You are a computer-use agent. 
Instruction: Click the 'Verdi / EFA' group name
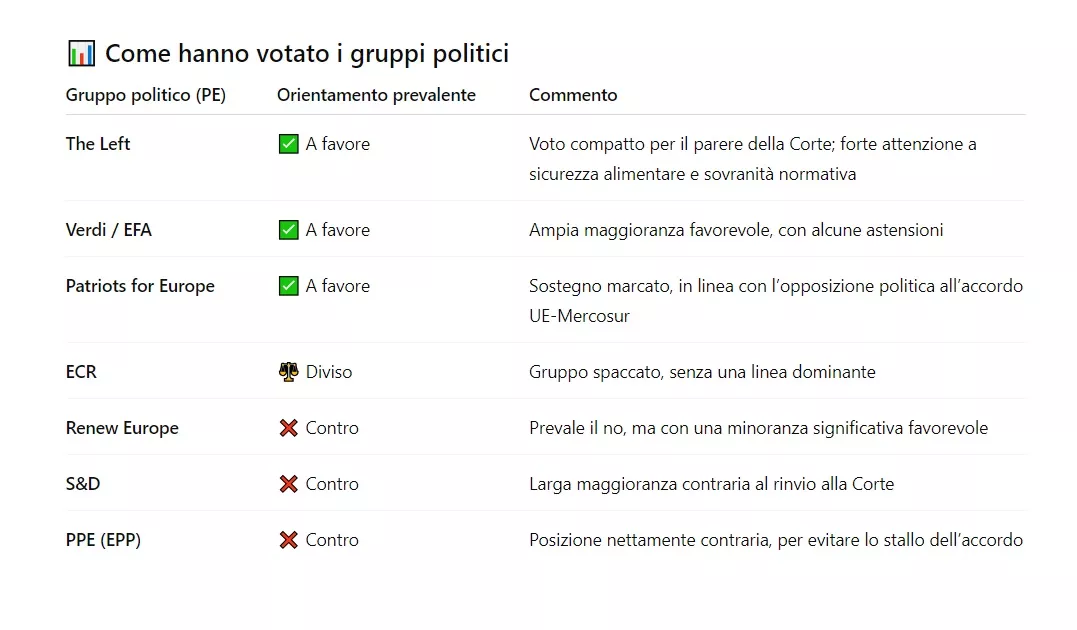(x=109, y=230)
